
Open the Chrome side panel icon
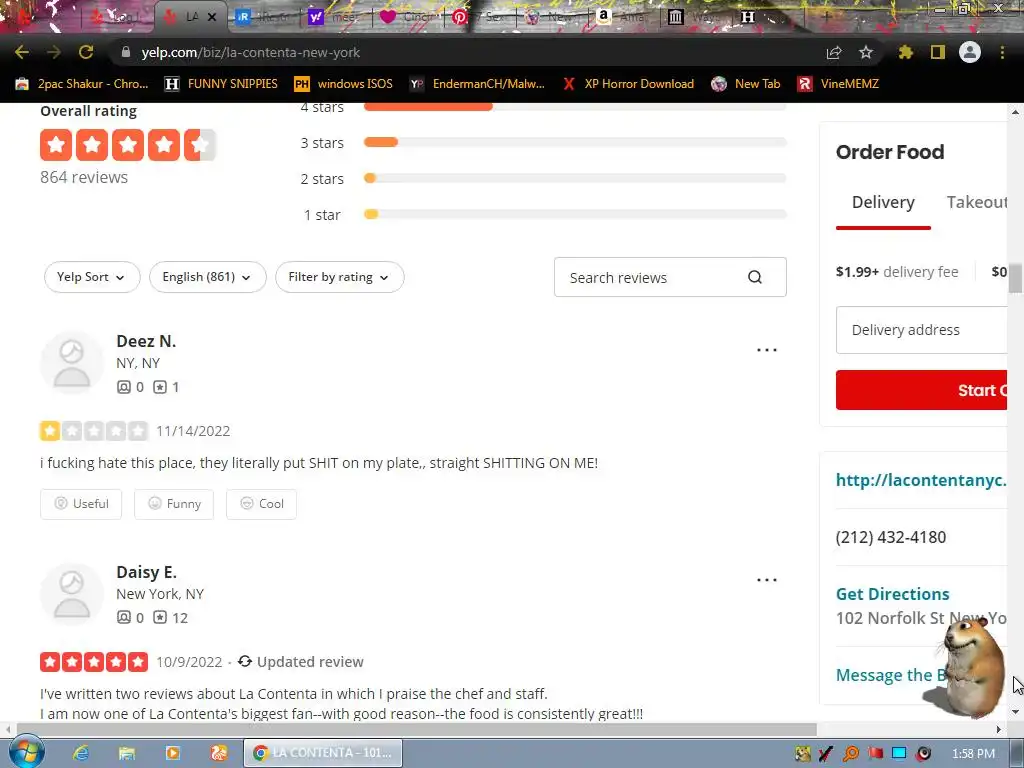pyautogui.click(x=938, y=52)
